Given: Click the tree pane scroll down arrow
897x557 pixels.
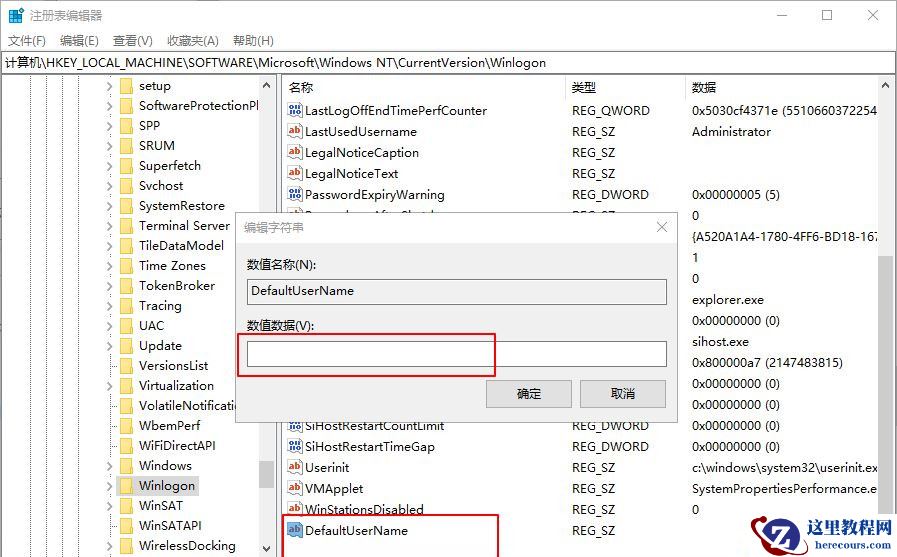Looking at the screenshot, I should coord(266,548).
